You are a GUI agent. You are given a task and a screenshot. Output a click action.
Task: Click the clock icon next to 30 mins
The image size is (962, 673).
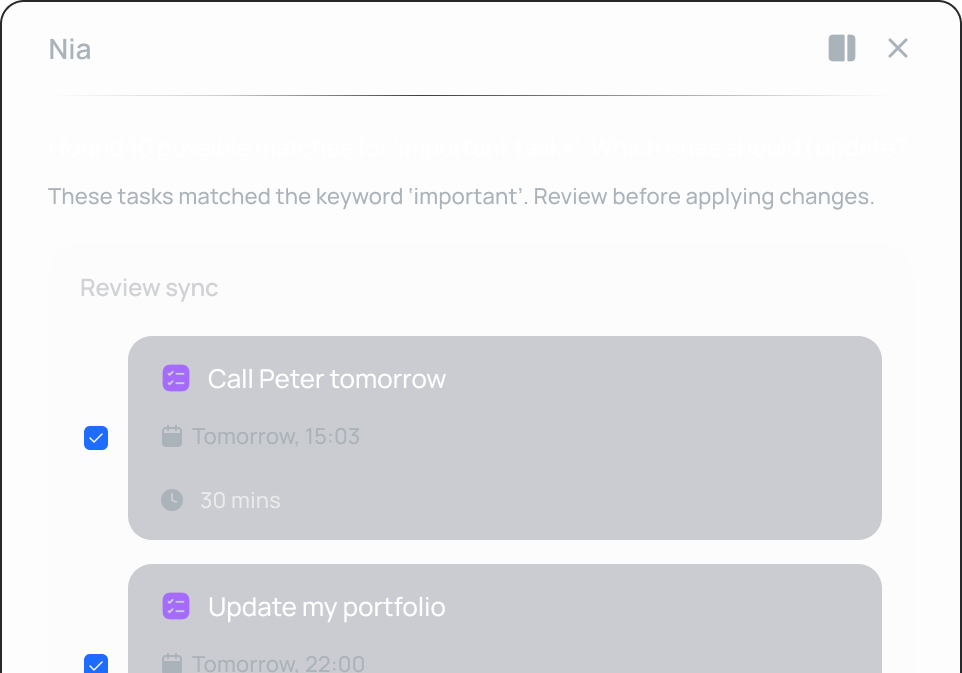click(x=172, y=499)
